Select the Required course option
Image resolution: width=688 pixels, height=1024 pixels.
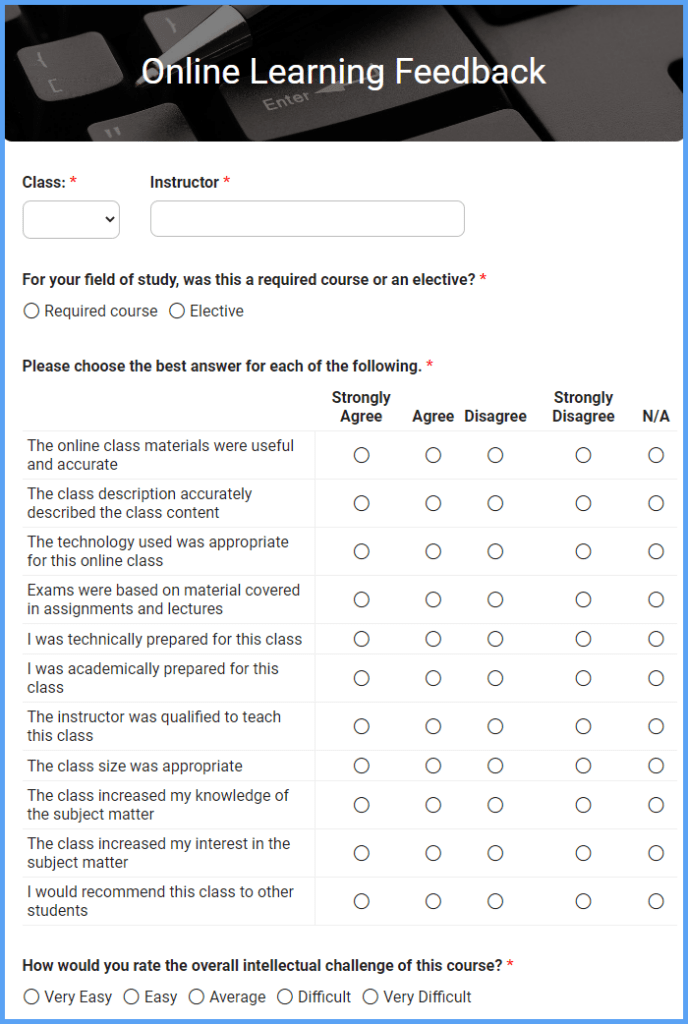(31, 311)
